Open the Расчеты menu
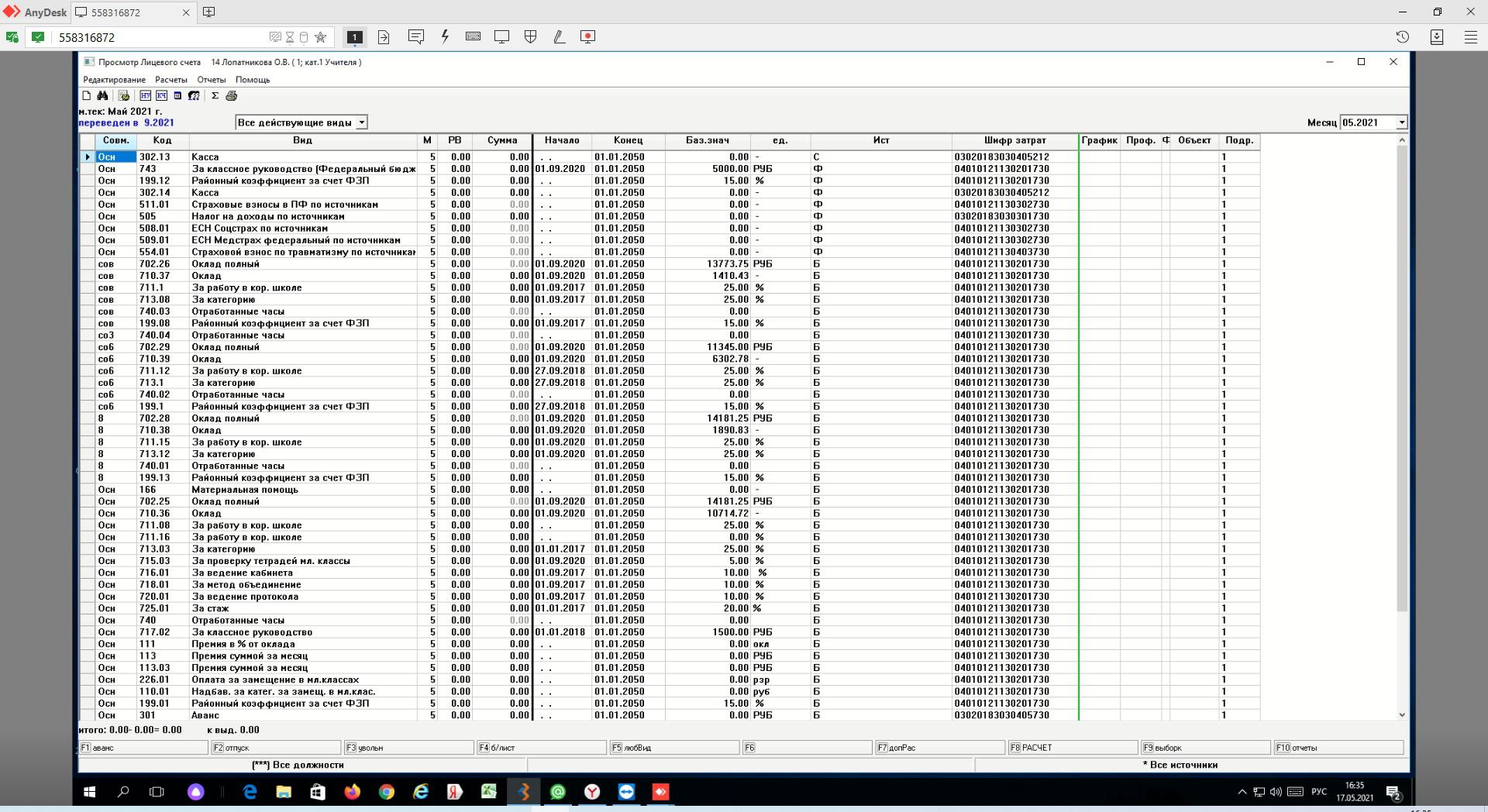This screenshot has height=812, width=1488. coord(171,80)
